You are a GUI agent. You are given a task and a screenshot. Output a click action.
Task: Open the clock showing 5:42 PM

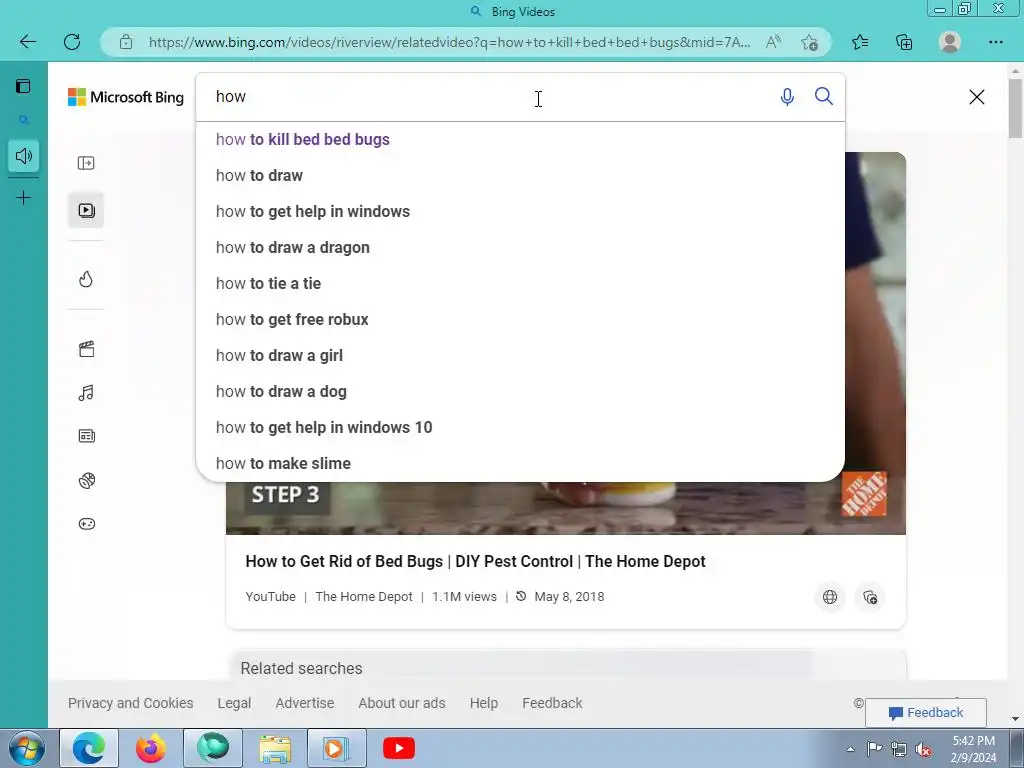click(x=973, y=749)
